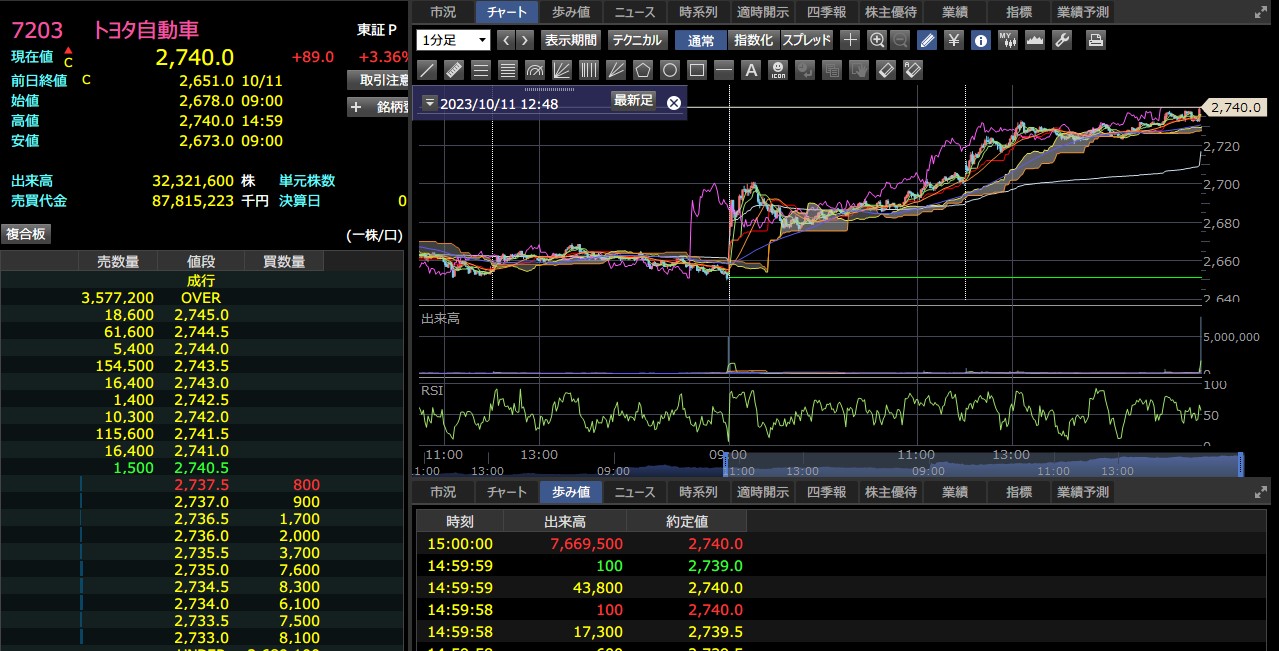Step chart to previous period
Image resolution: width=1279 pixels, height=651 pixels.
[505, 40]
